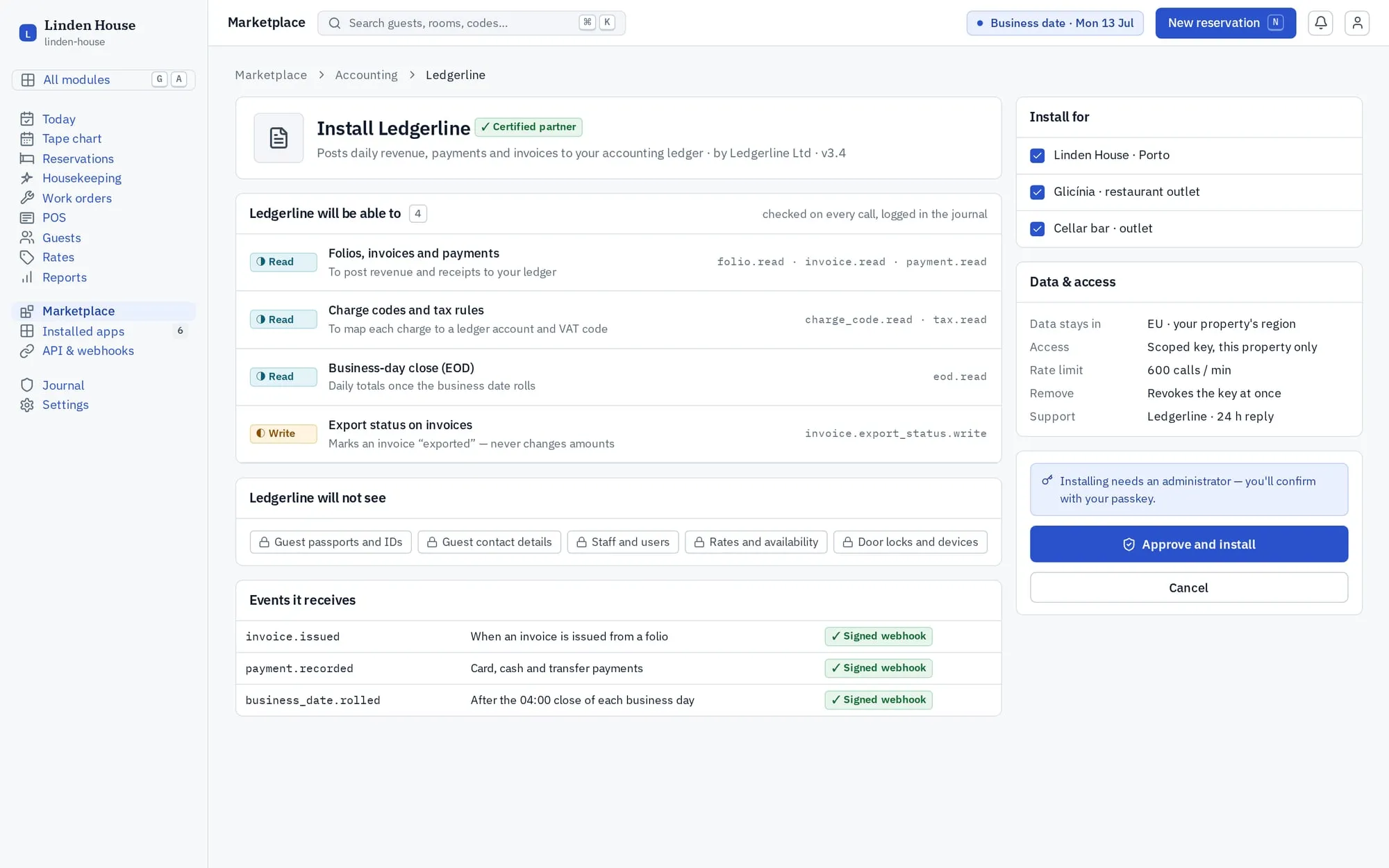Image resolution: width=1389 pixels, height=868 pixels.
Task: Click Read badge for Business-day close (EOD)
Action: 283,376
